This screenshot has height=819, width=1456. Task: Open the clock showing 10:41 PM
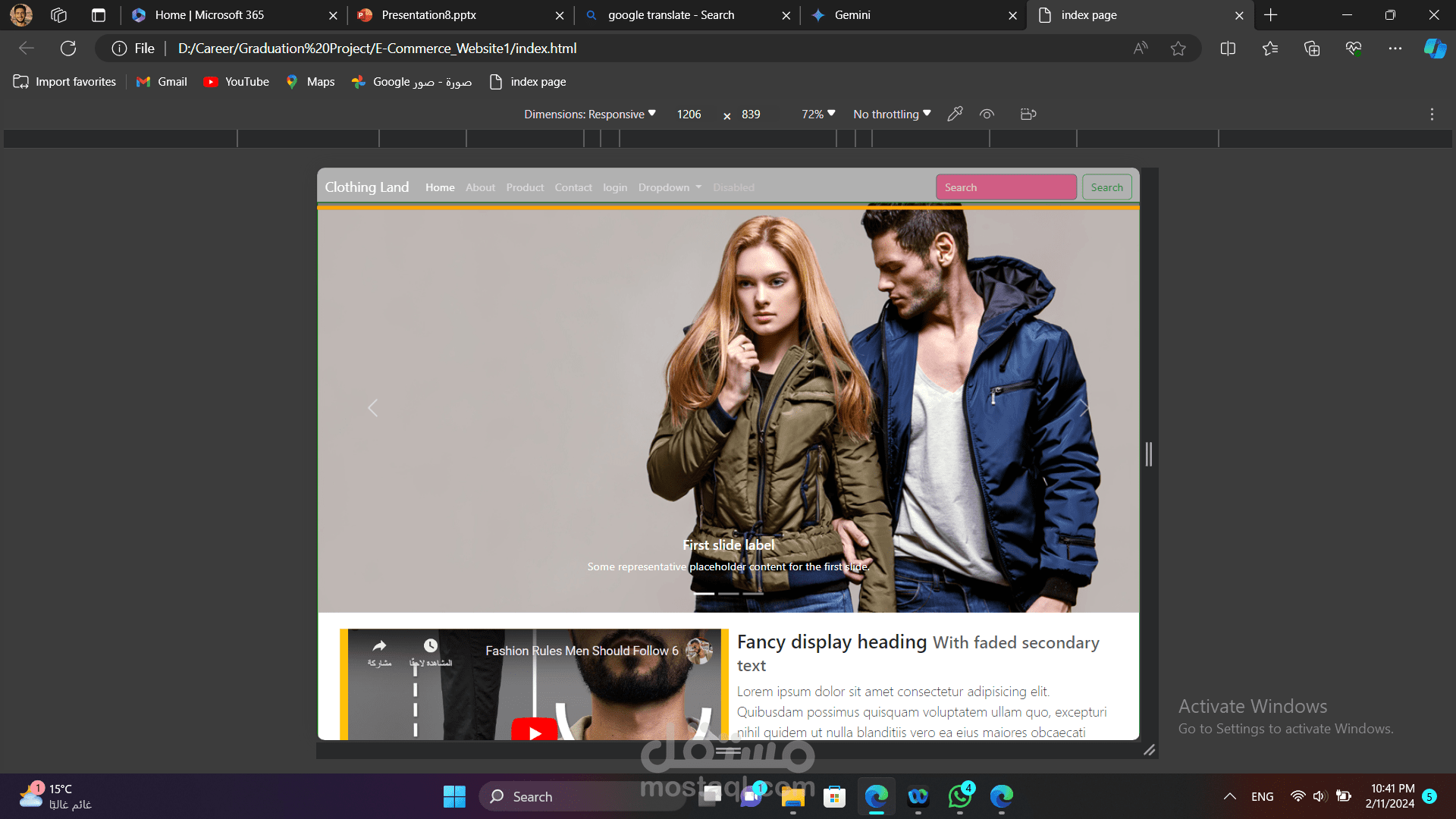pyautogui.click(x=1390, y=797)
